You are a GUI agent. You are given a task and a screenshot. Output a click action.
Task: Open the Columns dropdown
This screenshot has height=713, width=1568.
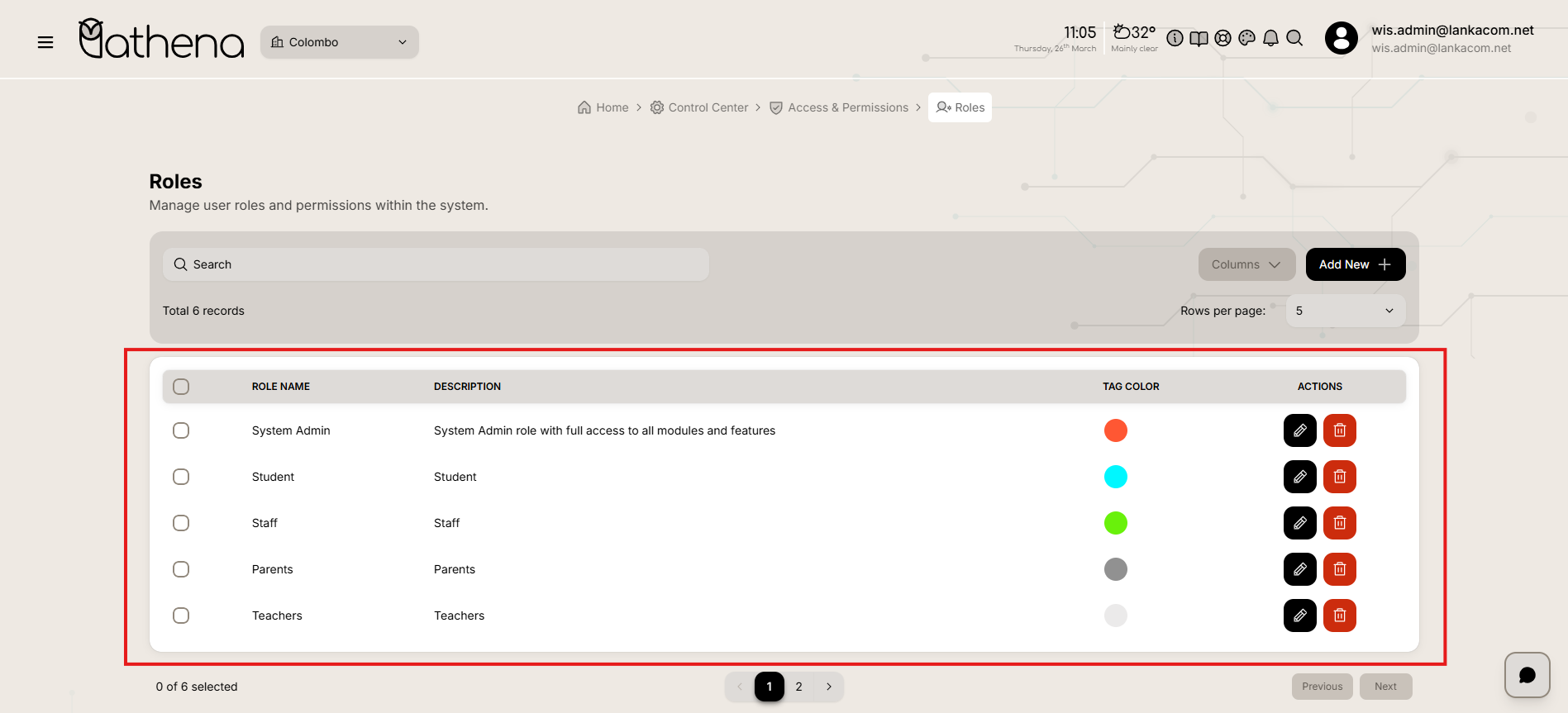[1246, 264]
